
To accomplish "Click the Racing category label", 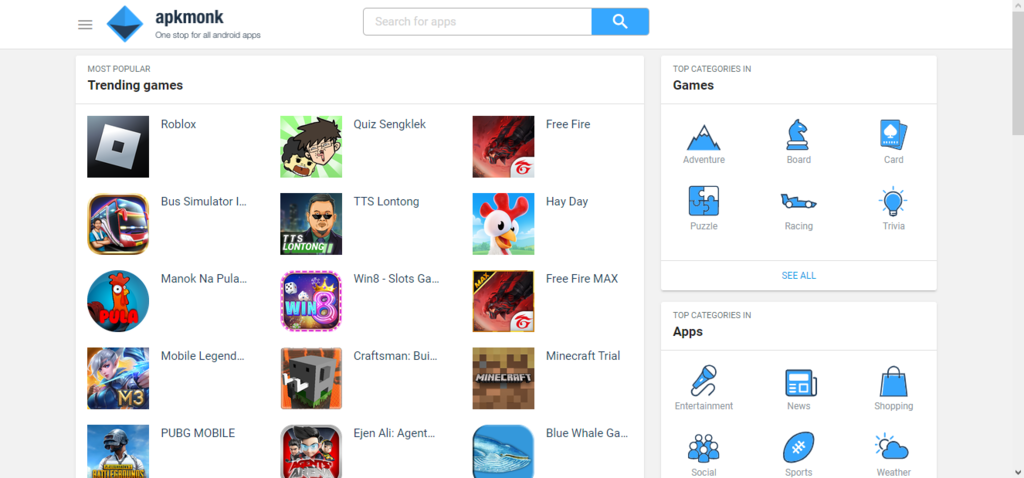I will click(x=799, y=226).
